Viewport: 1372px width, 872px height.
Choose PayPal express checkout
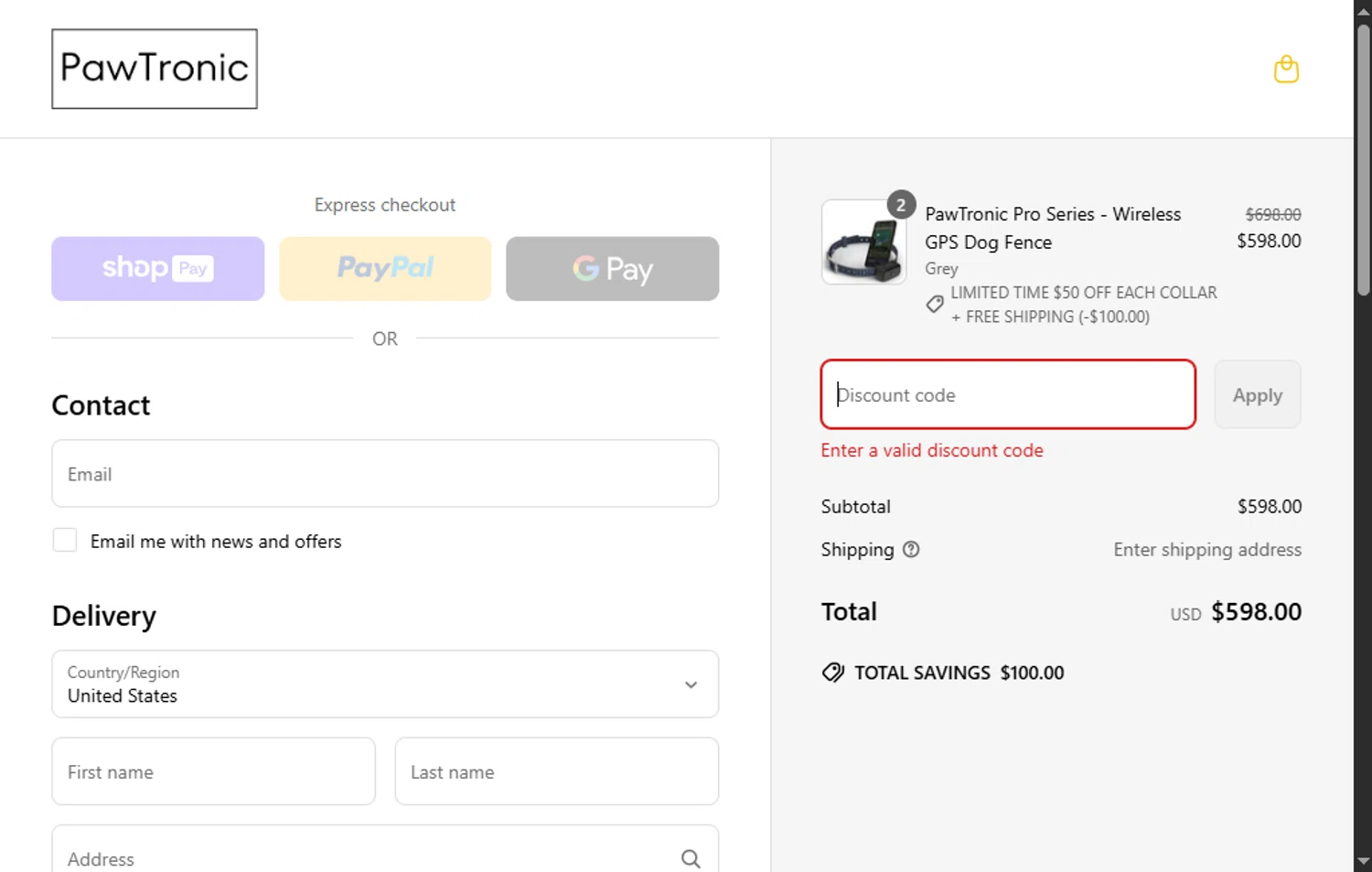click(x=385, y=268)
